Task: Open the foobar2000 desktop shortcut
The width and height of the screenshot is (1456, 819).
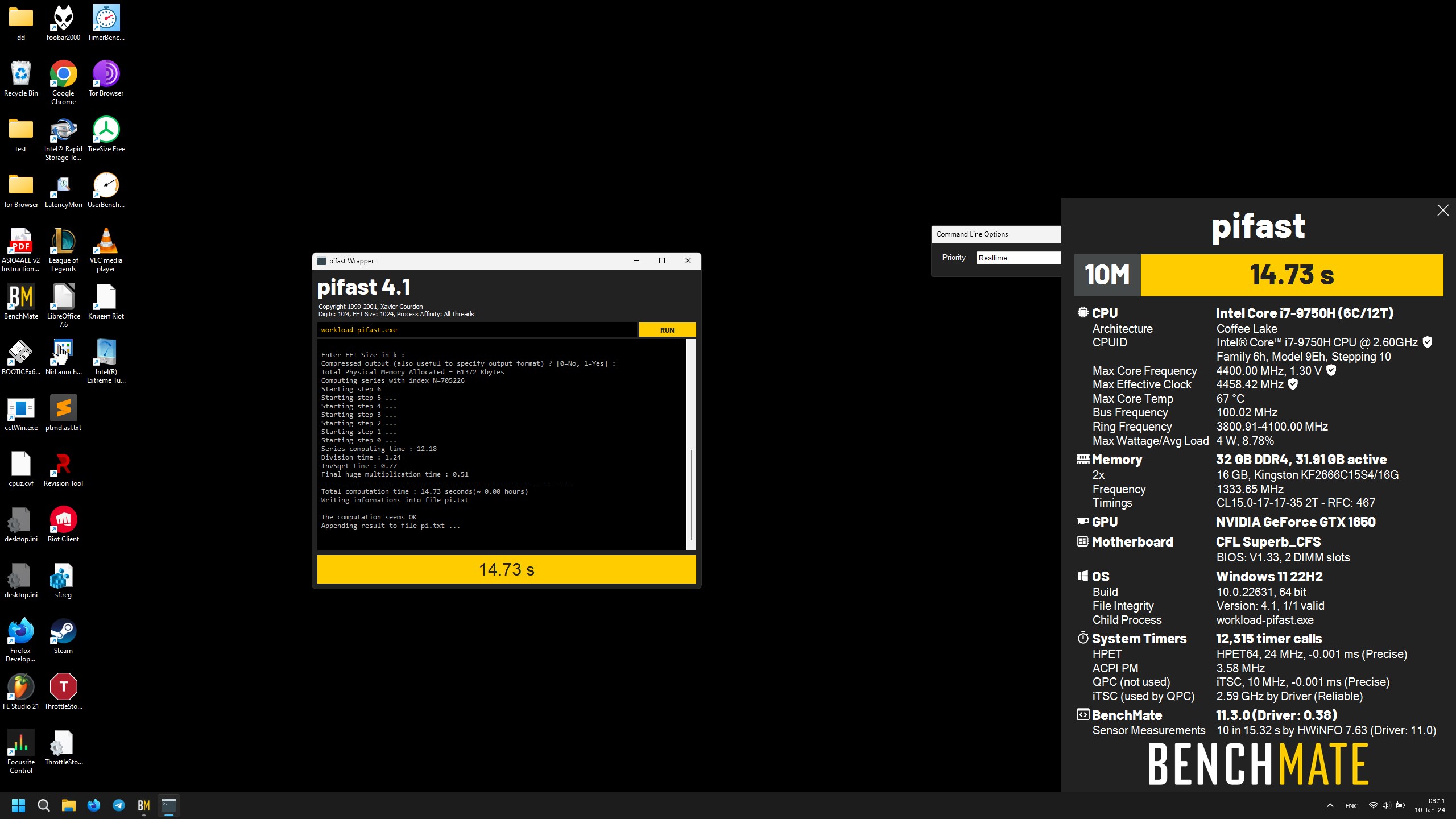Action: [63, 23]
